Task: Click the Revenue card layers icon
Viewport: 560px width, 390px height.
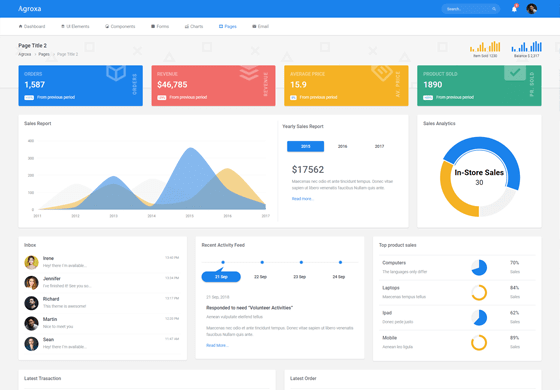Action: (249, 73)
